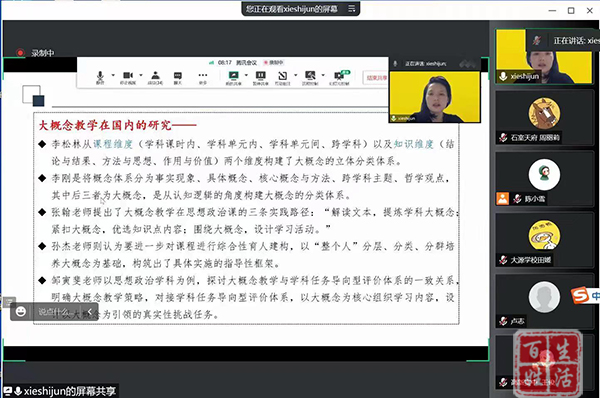Collapse the chat bar chevron arrow
This screenshot has width=600, height=398.
(90, 312)
